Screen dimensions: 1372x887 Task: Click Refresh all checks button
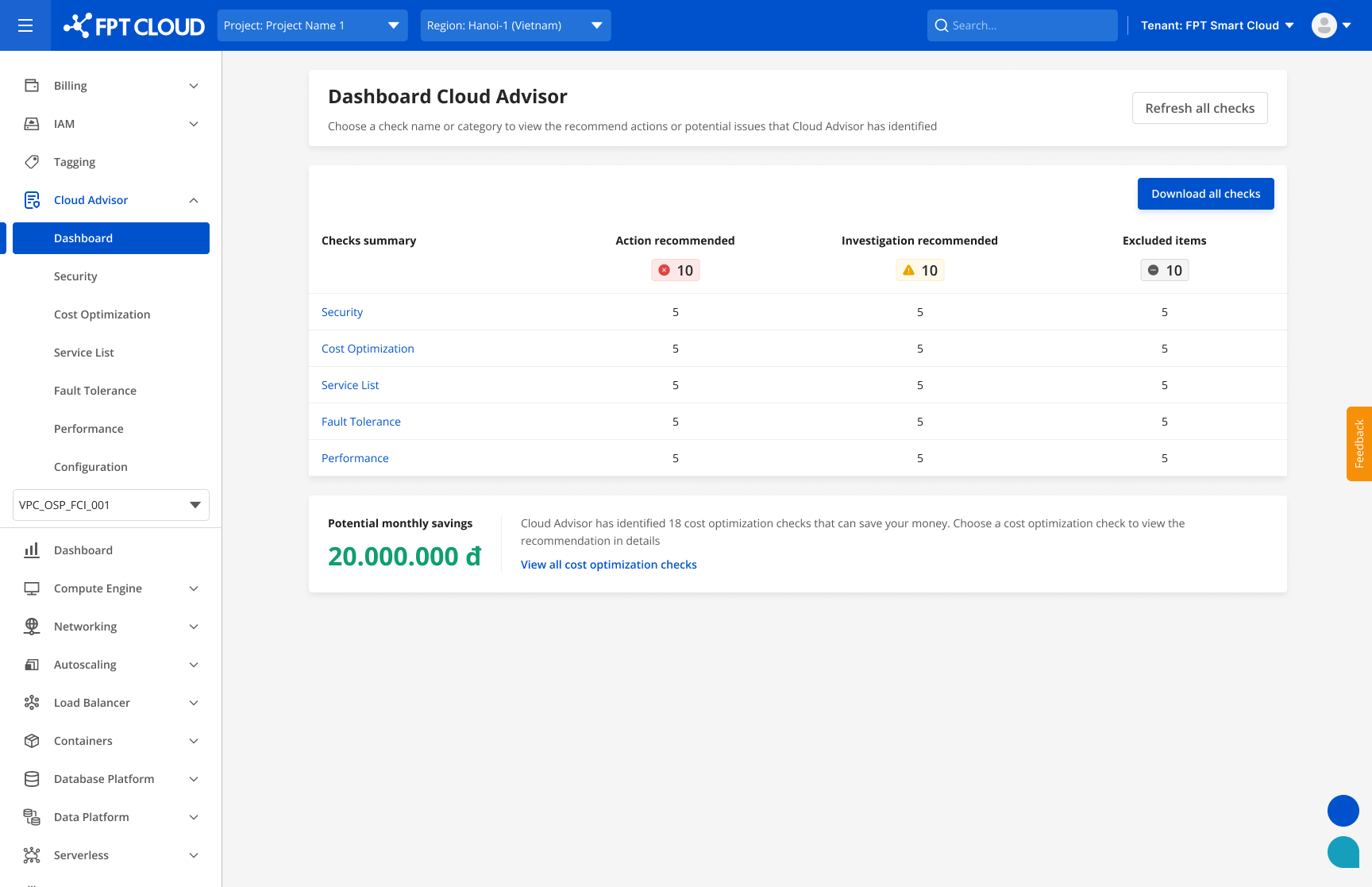point(1200,108)
